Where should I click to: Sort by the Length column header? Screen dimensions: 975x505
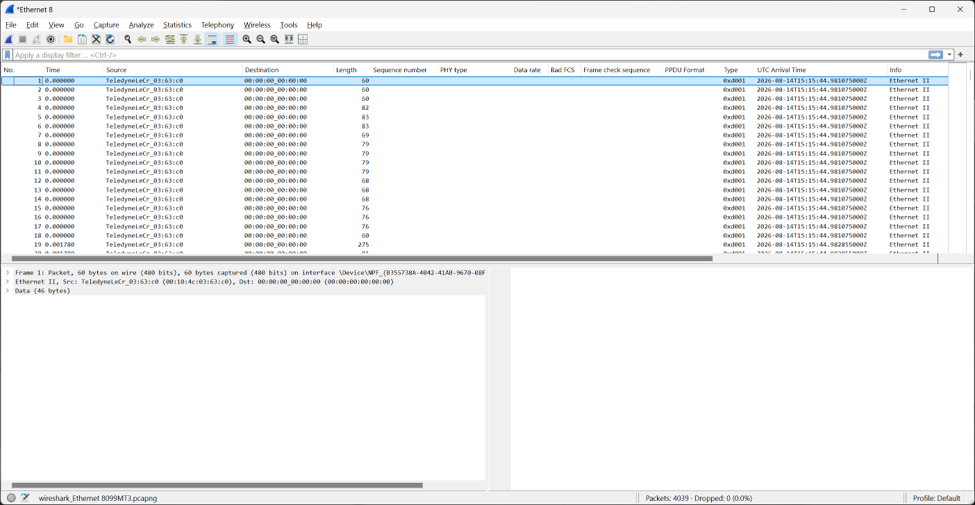coord(352,70)
